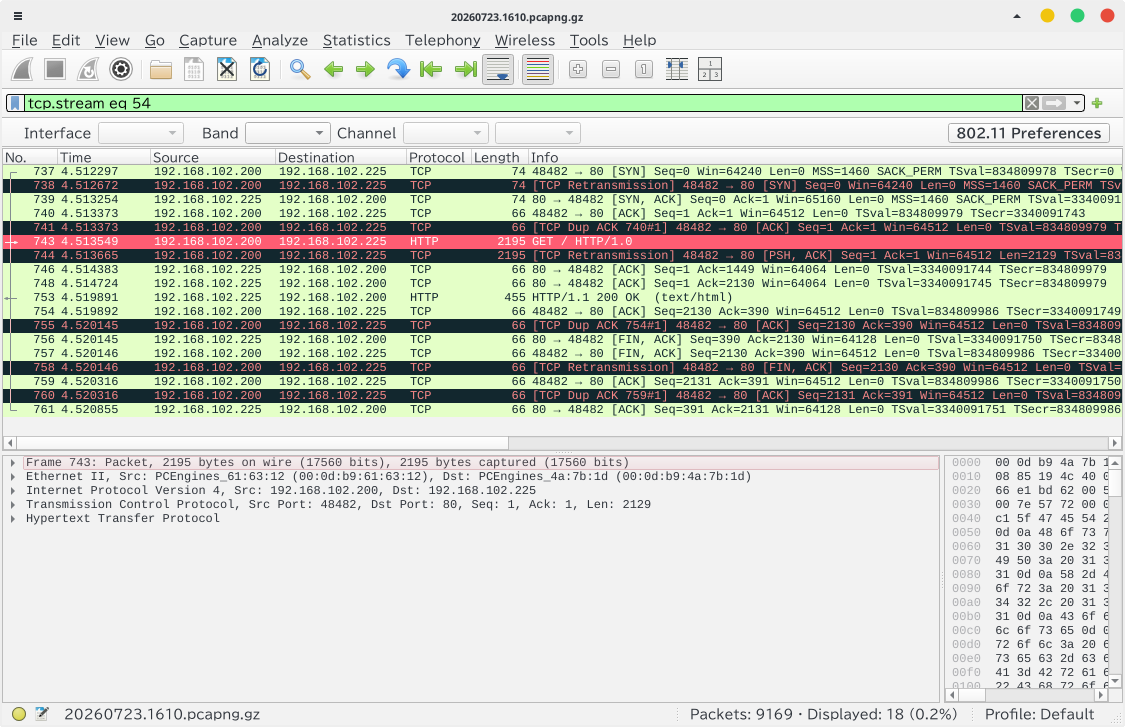The image size is (1125, 727).
Task: Click Profile: Default in status bar
Action: click(x=1039, y=714)
